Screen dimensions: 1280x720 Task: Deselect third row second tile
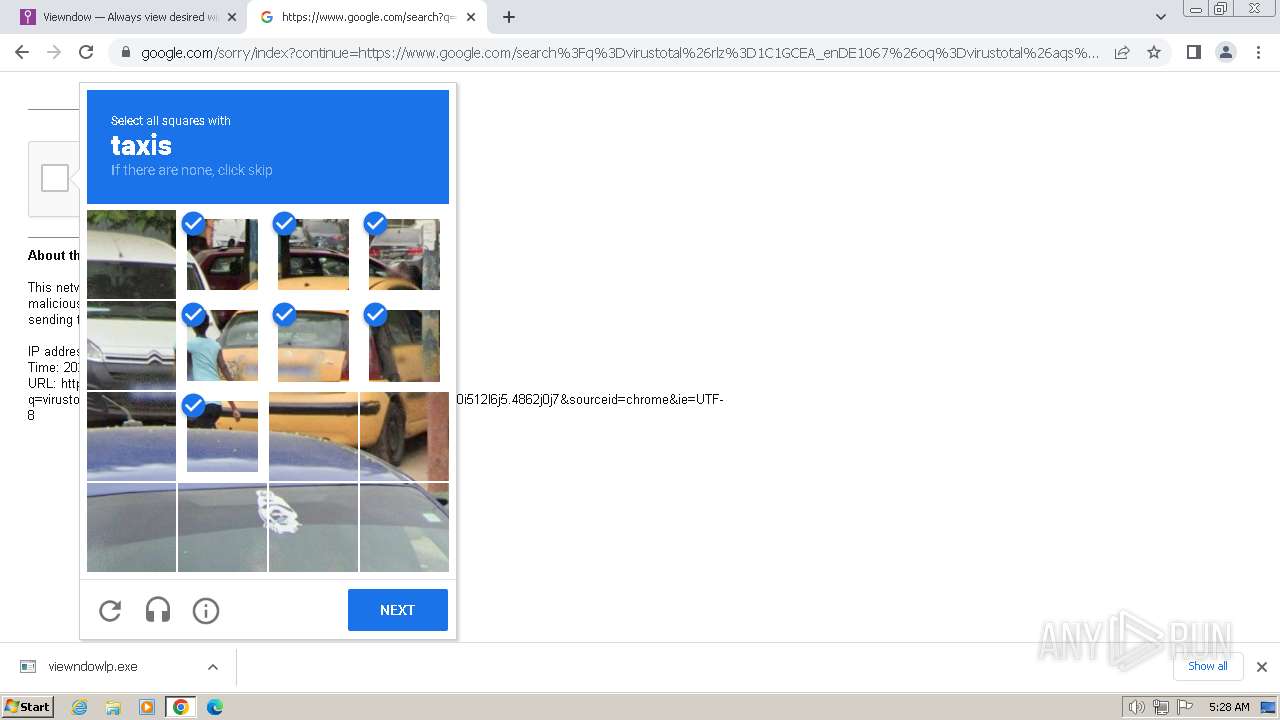222,436
